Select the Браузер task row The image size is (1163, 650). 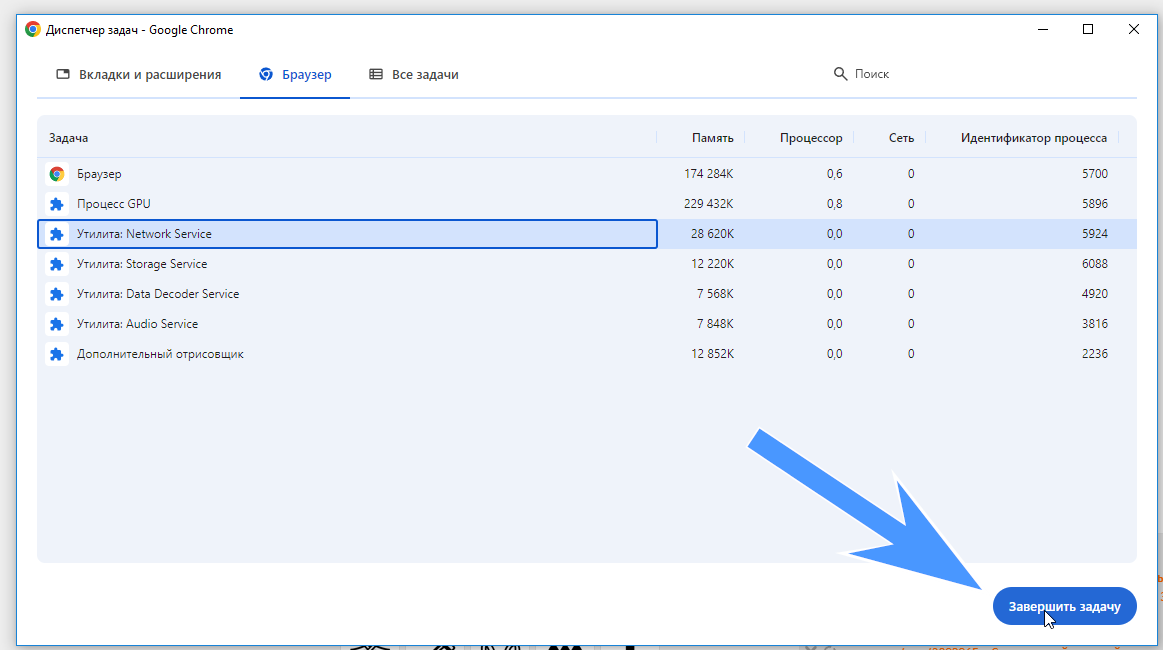[x=587, y=174]
